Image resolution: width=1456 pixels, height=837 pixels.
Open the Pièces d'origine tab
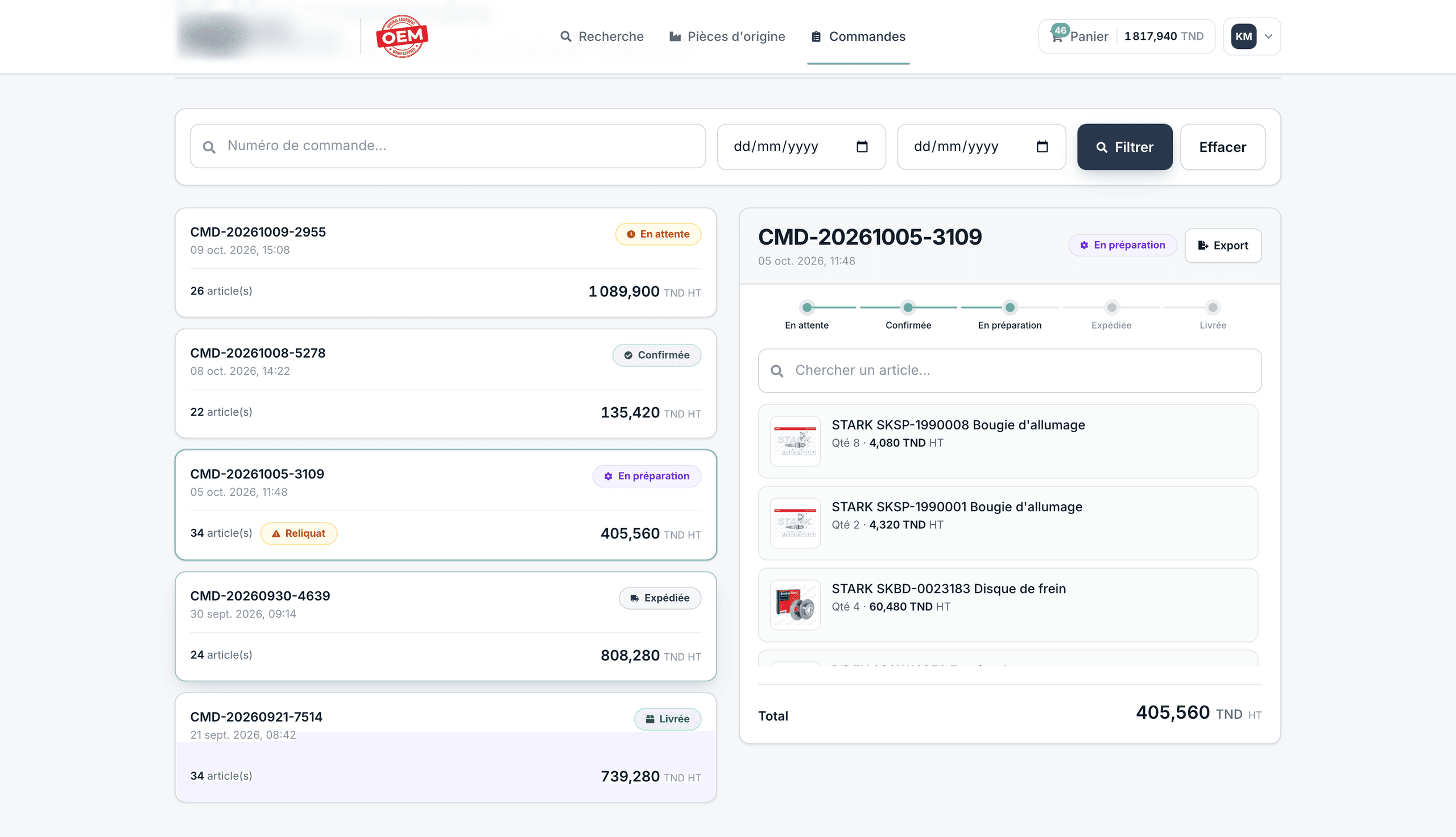tap(727, 36)
